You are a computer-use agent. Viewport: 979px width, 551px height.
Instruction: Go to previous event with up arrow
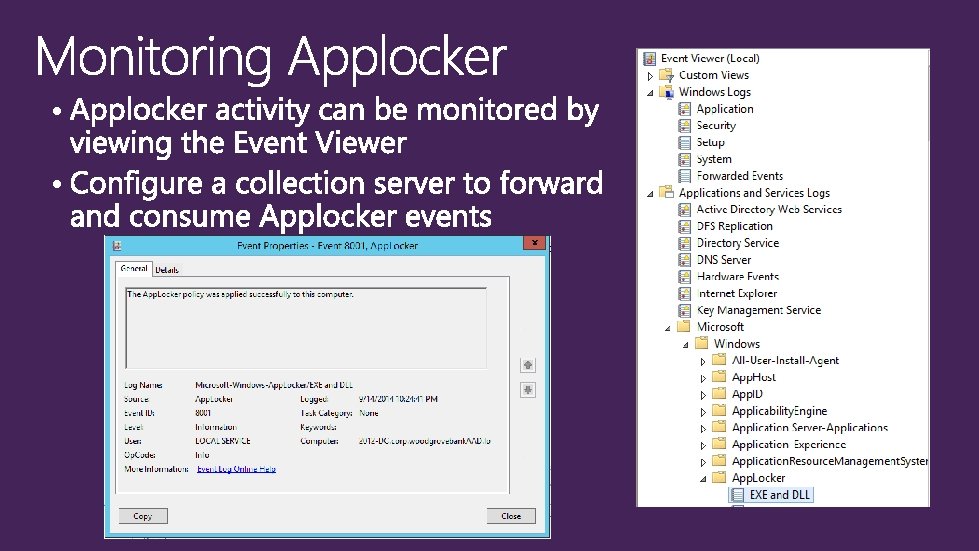528,365
